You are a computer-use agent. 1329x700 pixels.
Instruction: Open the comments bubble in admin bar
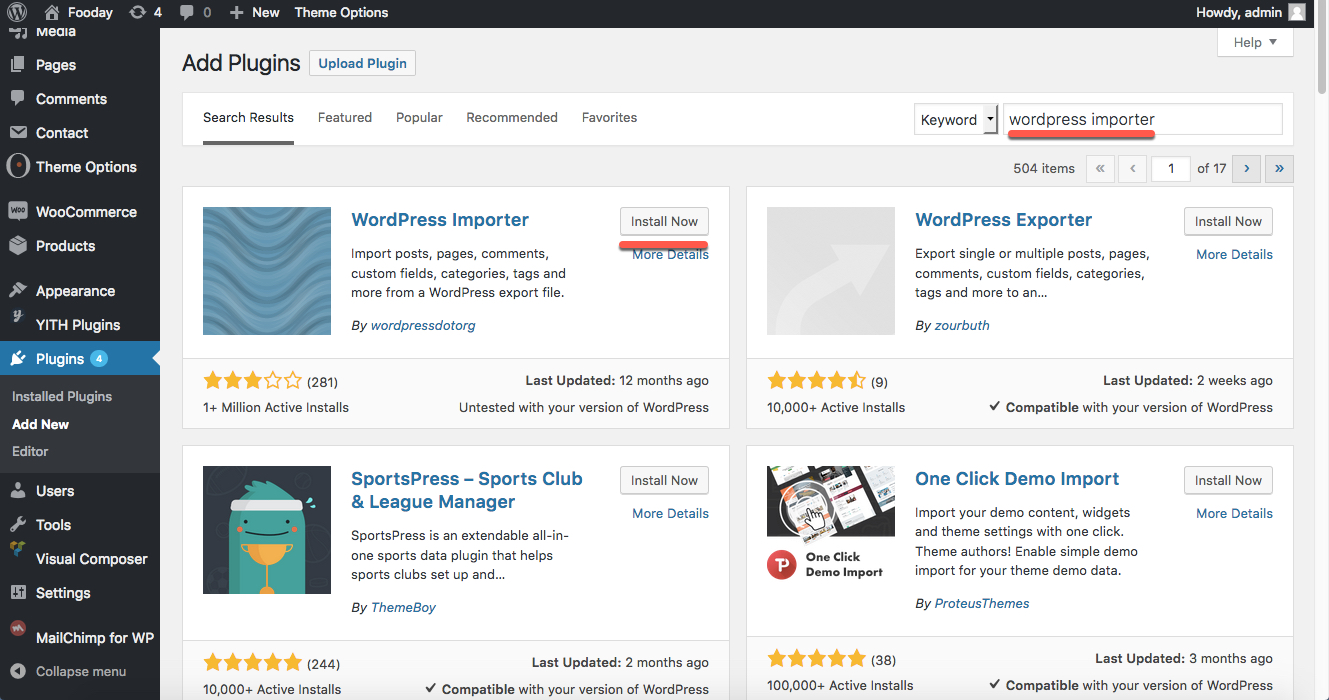[x=187, y=13]
